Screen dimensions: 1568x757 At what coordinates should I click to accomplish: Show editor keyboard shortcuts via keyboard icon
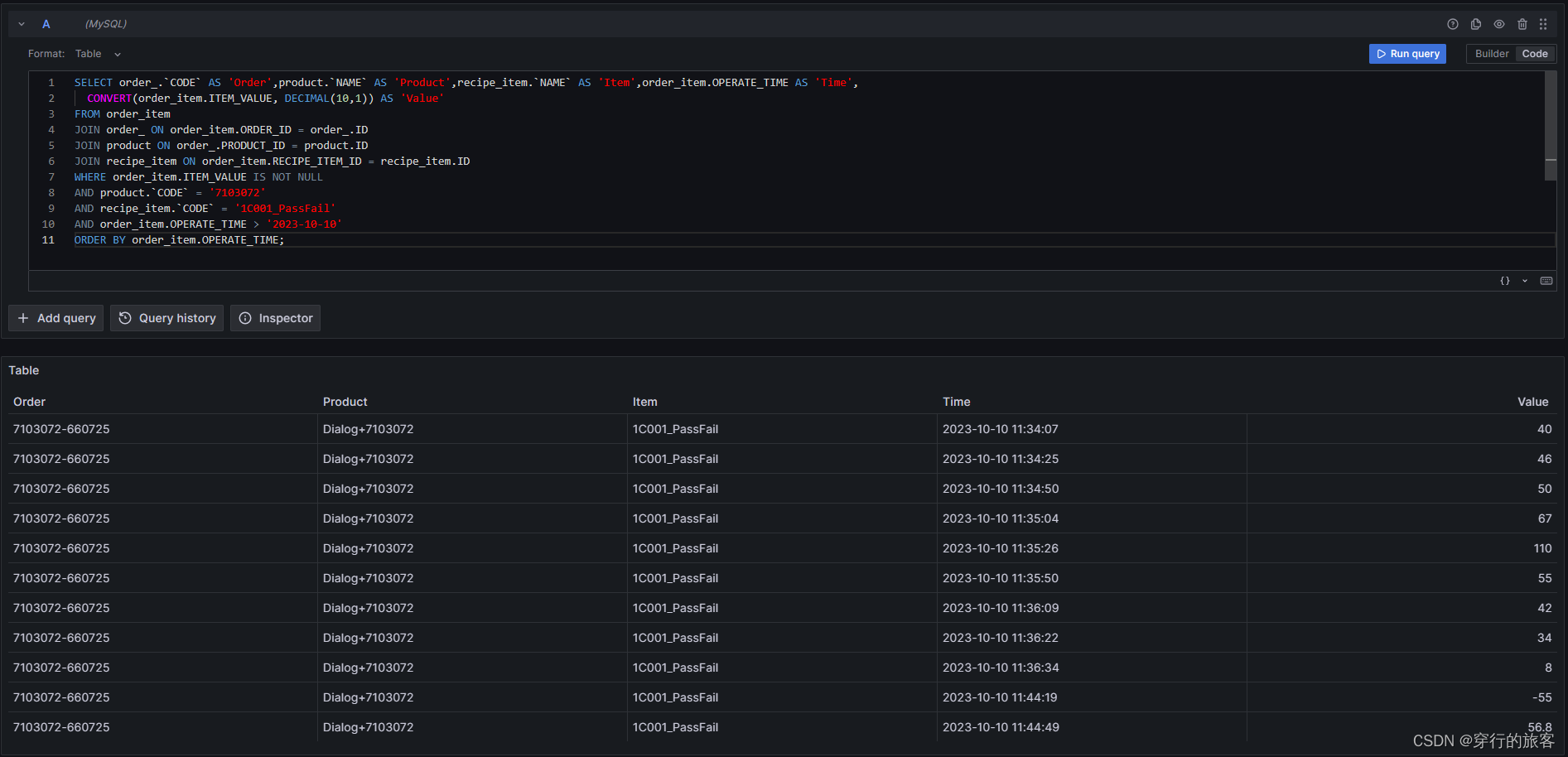pos(1546,281)
